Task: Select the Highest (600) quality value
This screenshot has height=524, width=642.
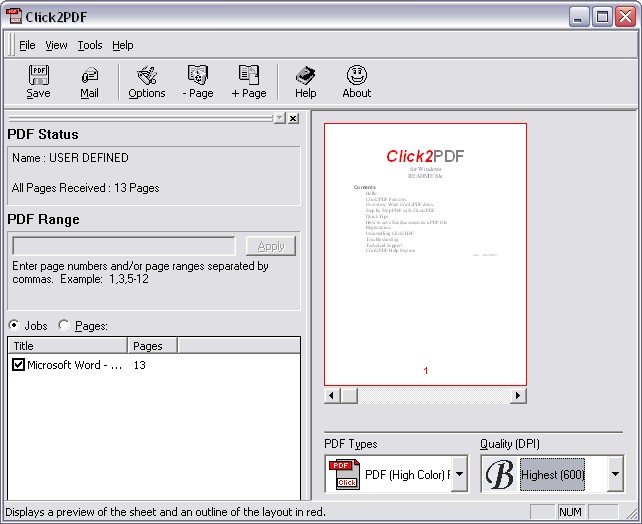Action: [x=552, y=474]
